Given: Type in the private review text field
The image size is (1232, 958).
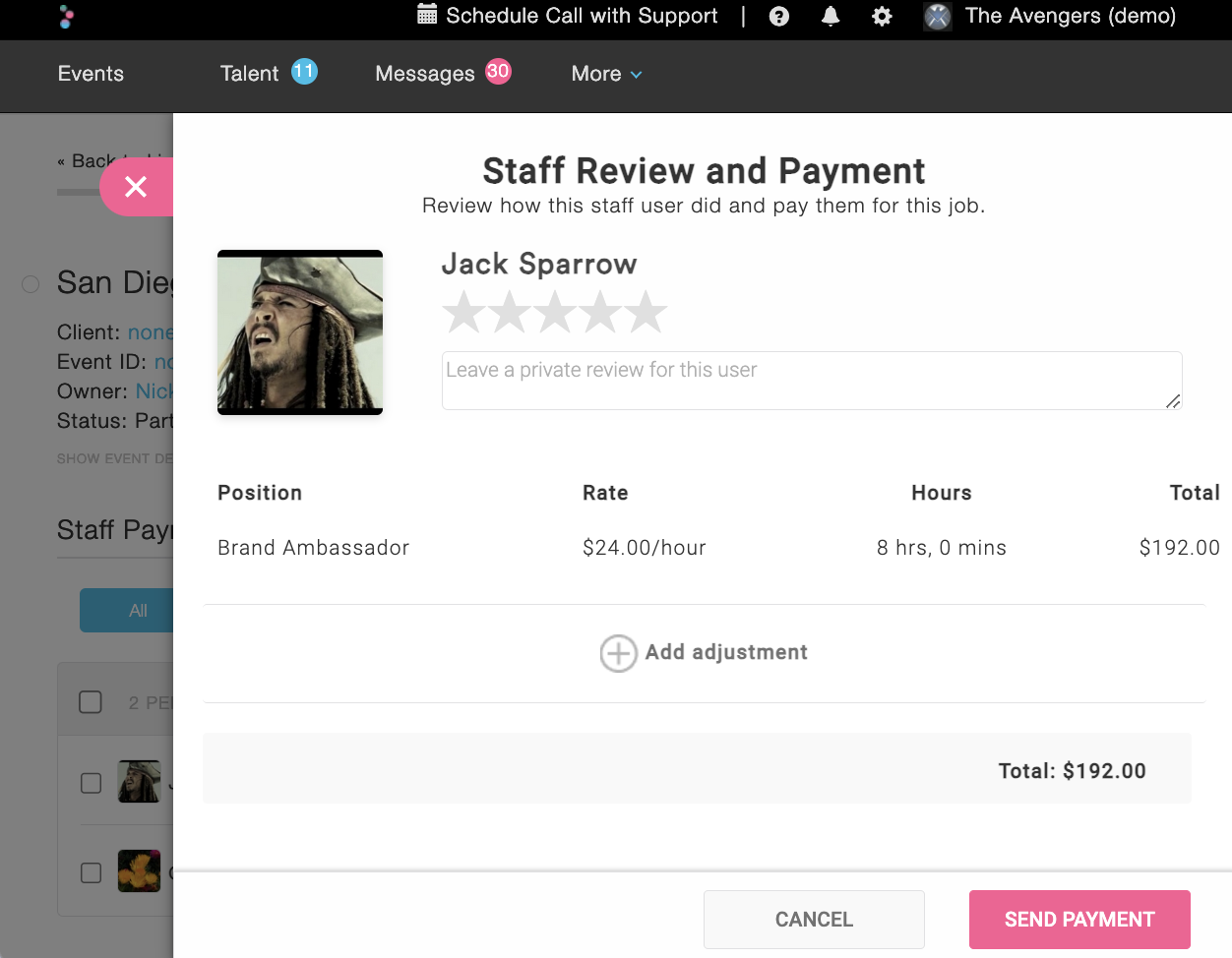Looking at the screenshot, I should (x=811, y=380).
